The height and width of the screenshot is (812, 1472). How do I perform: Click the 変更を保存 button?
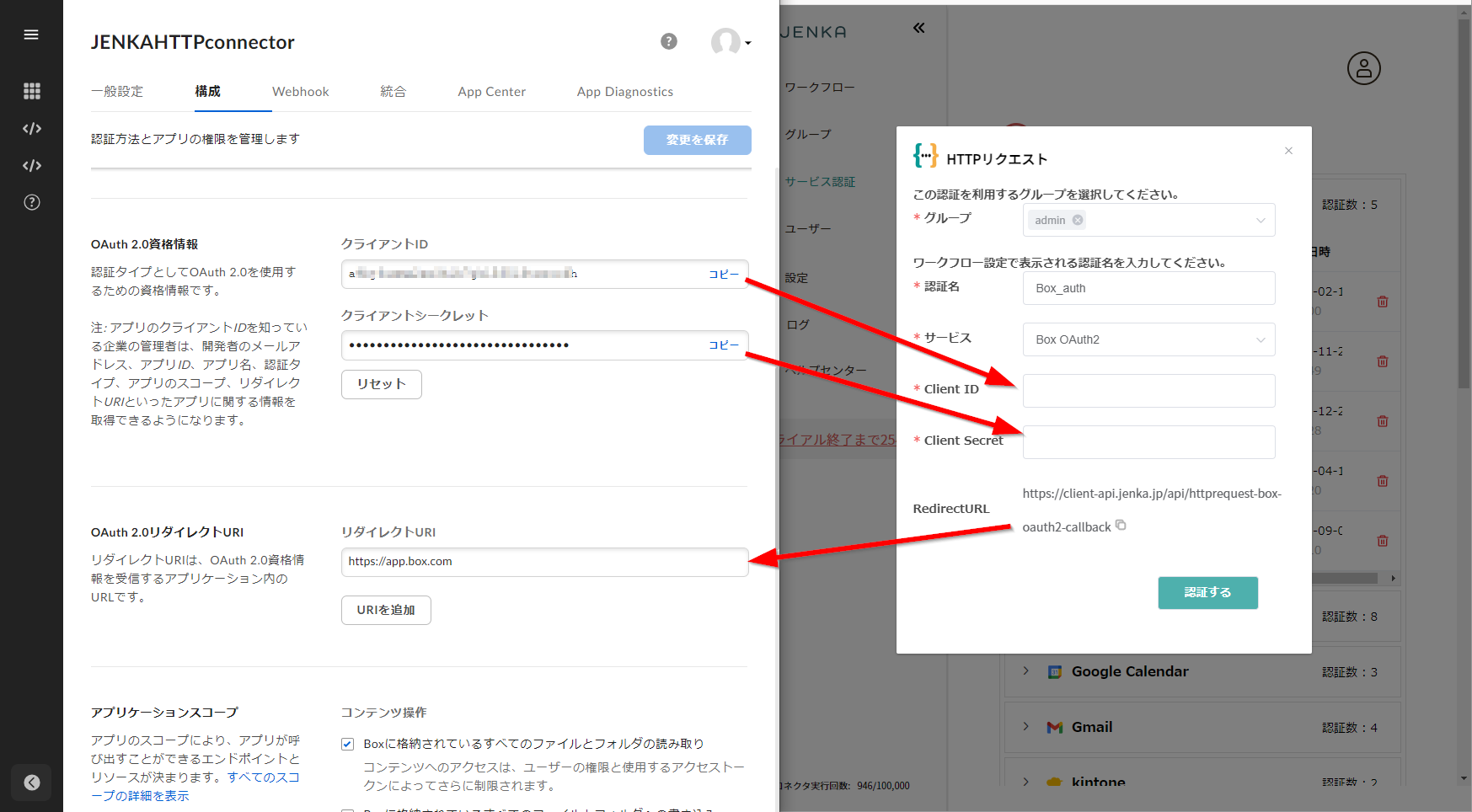click(x=697, y=140)
